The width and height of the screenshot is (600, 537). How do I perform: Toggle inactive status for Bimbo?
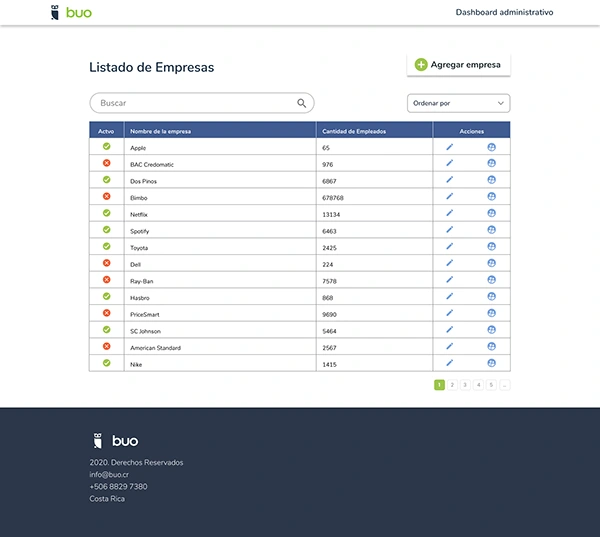(x=107, y=196)
